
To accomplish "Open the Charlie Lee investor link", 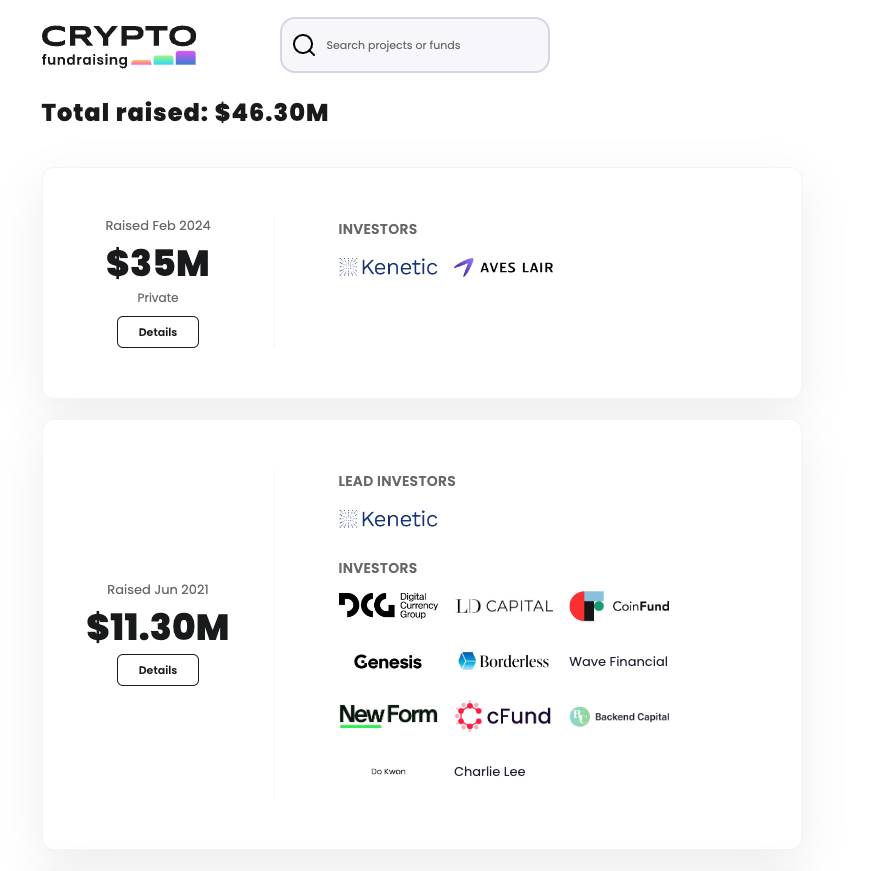I will click(489, 771).
